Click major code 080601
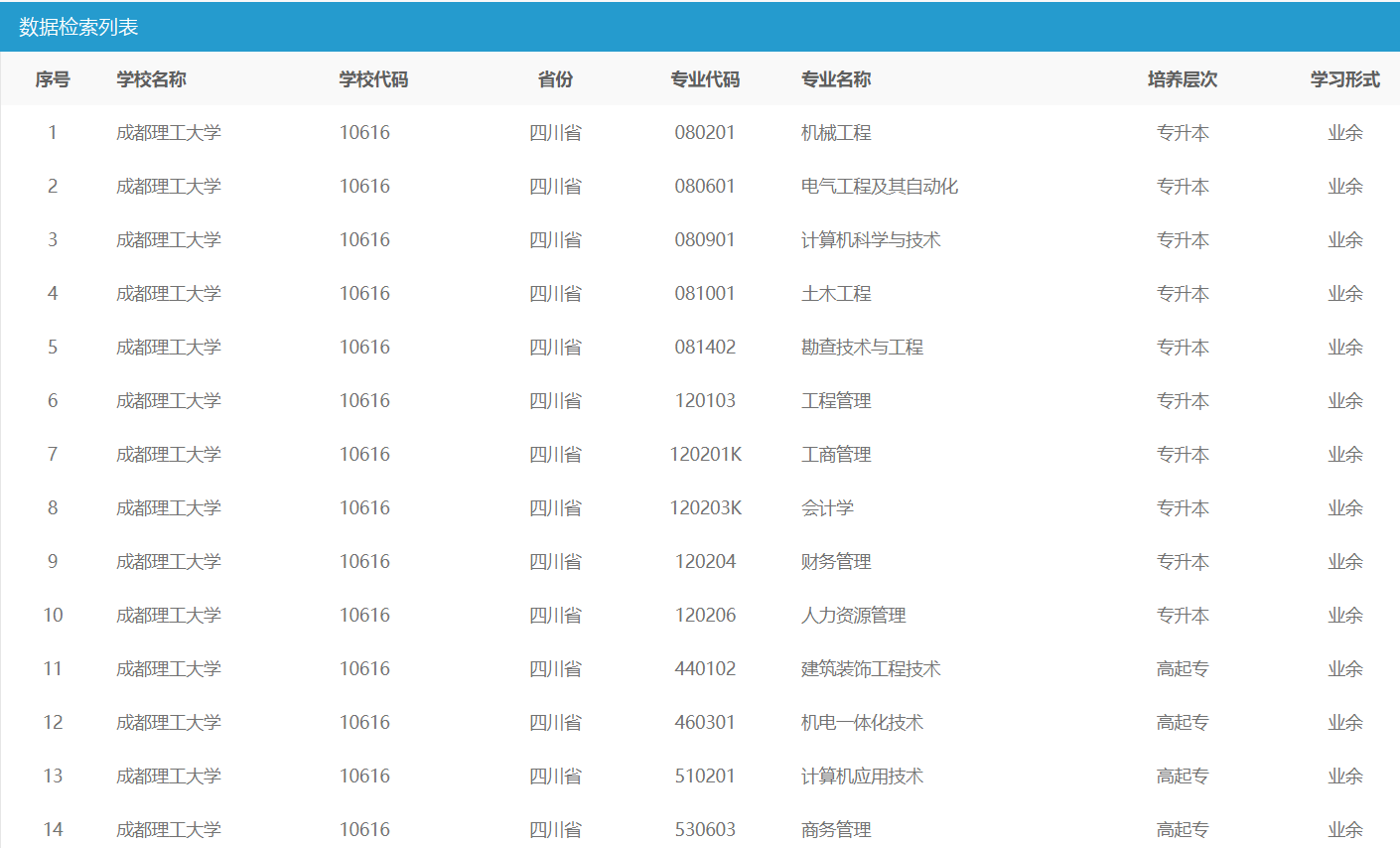The height and width of the screenshot is (848, 1400). coord(705,187)
